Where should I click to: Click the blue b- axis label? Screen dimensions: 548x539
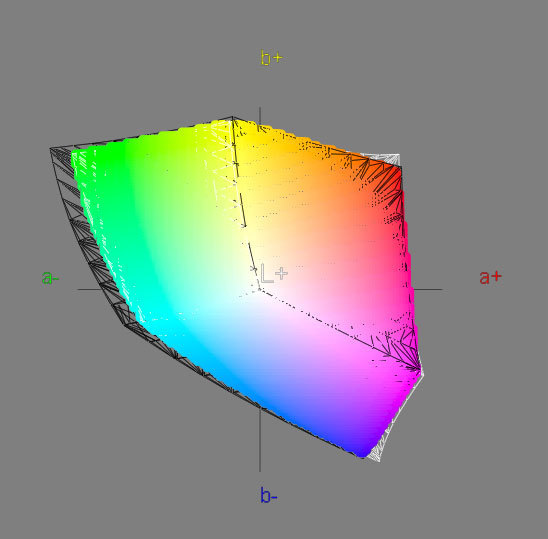point(268,495)
